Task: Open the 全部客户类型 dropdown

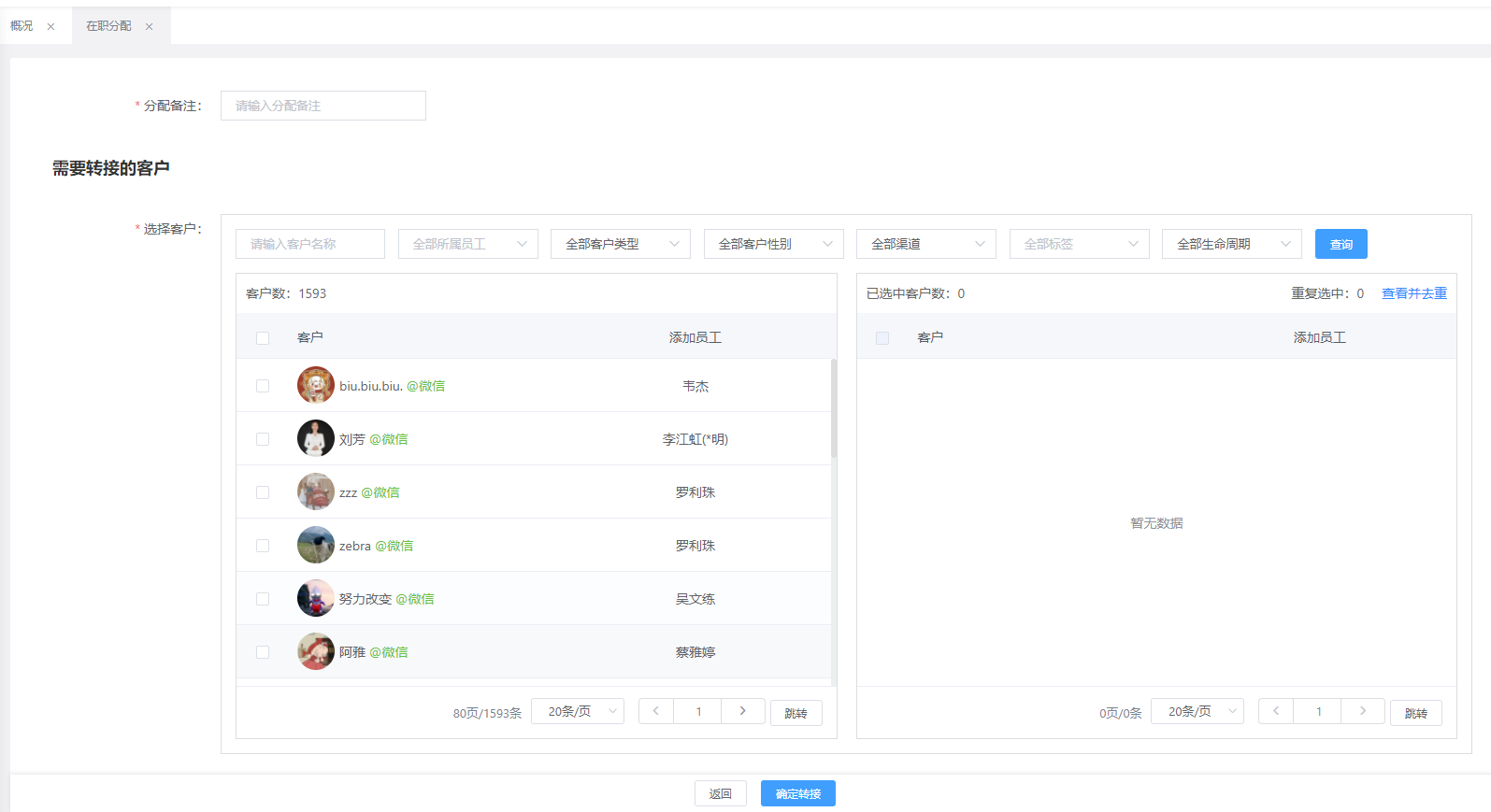Action: tap(621, 244)
